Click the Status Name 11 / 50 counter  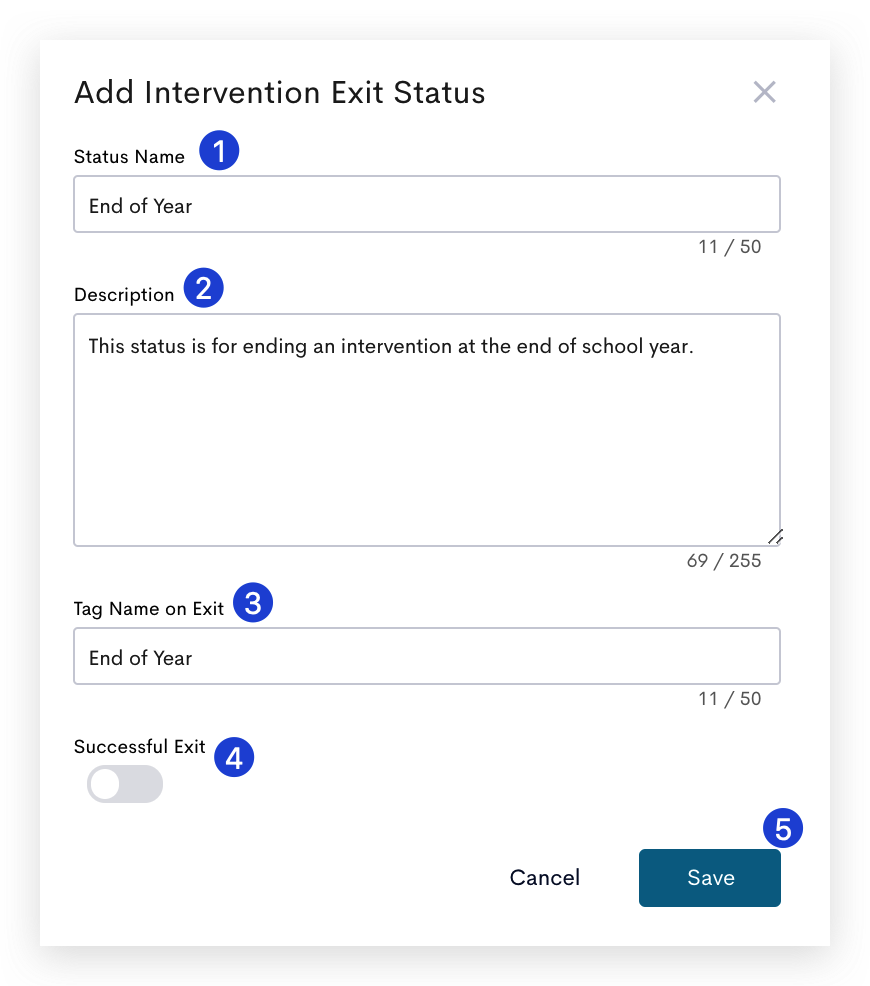[x=729, y=246]
